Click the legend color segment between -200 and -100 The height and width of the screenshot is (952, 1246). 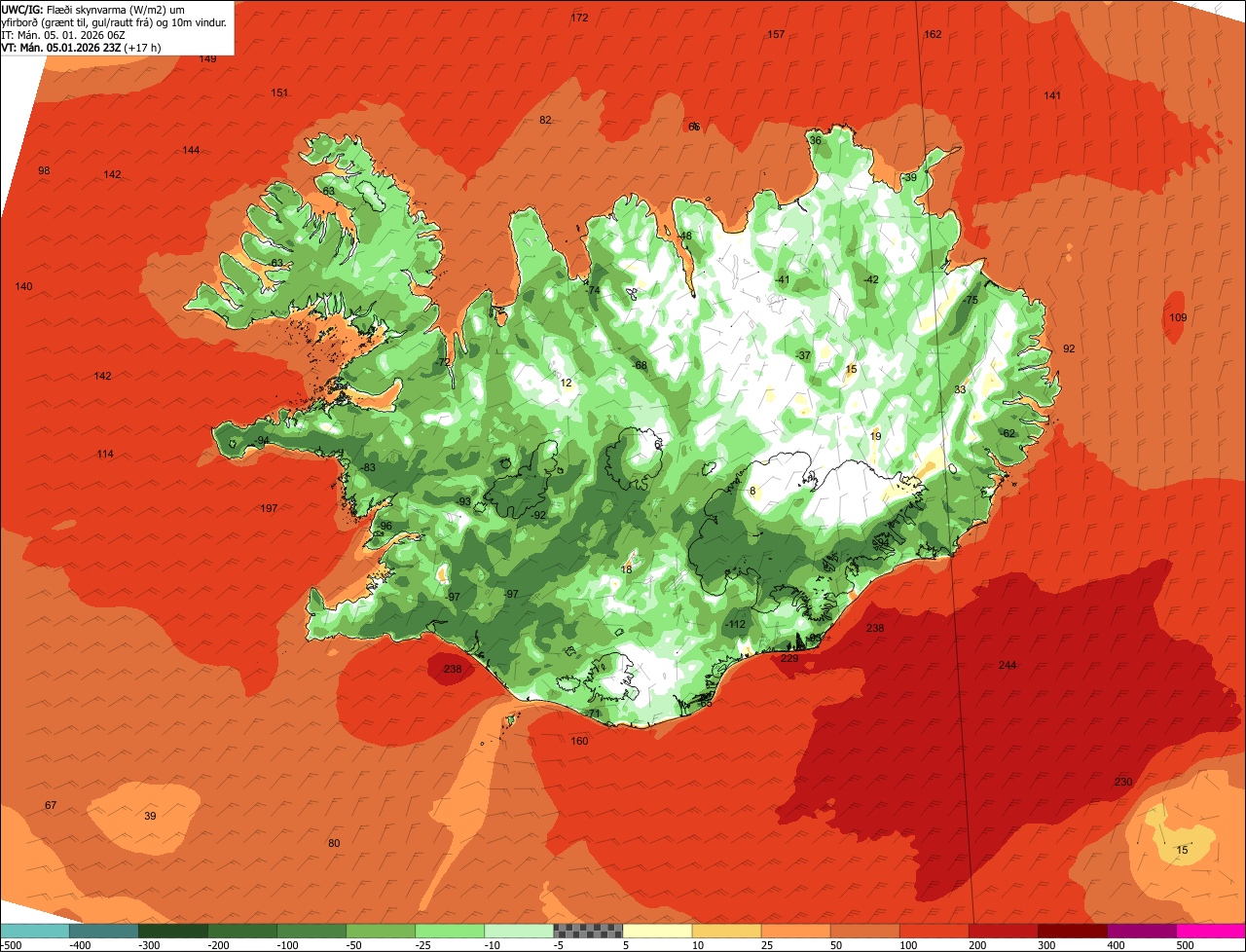242,931
